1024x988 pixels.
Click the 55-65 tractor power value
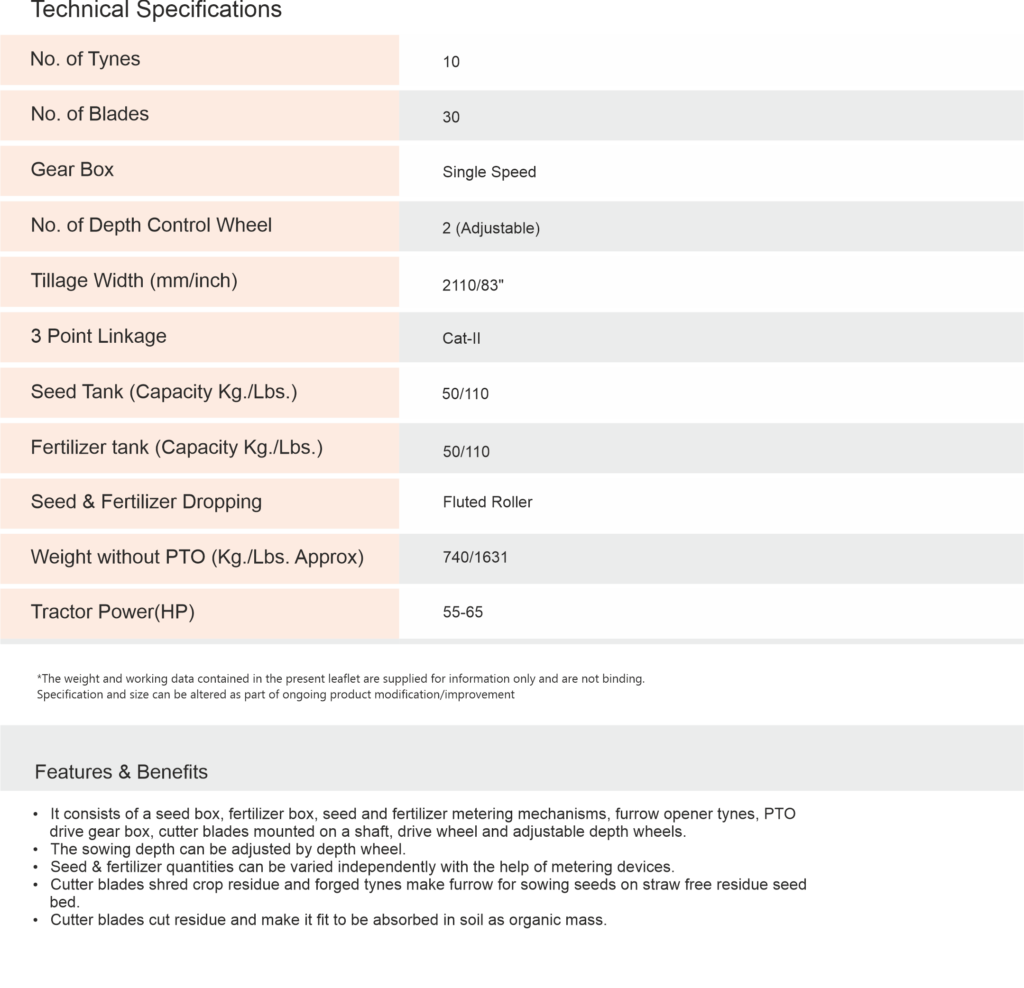[x=462, y=612]
